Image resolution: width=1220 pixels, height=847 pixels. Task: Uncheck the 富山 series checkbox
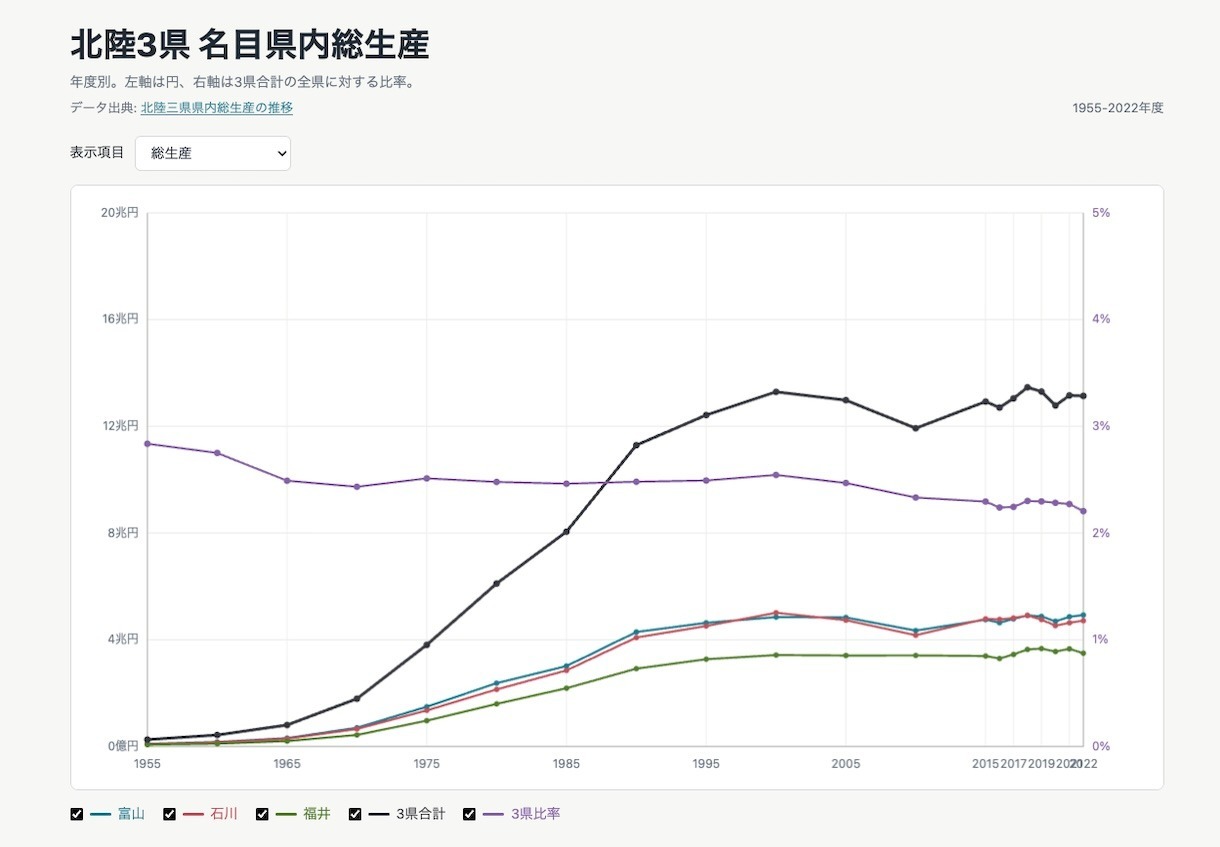click(x=77, y=814)
